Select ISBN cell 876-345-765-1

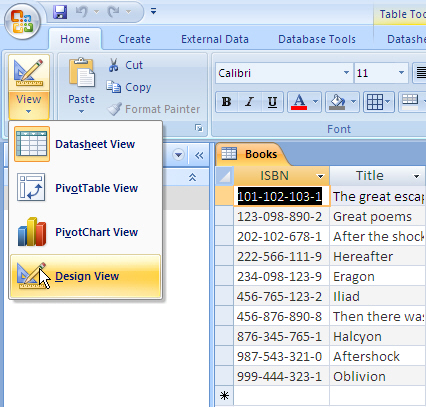pyautogui.click(x=282, y=337)
